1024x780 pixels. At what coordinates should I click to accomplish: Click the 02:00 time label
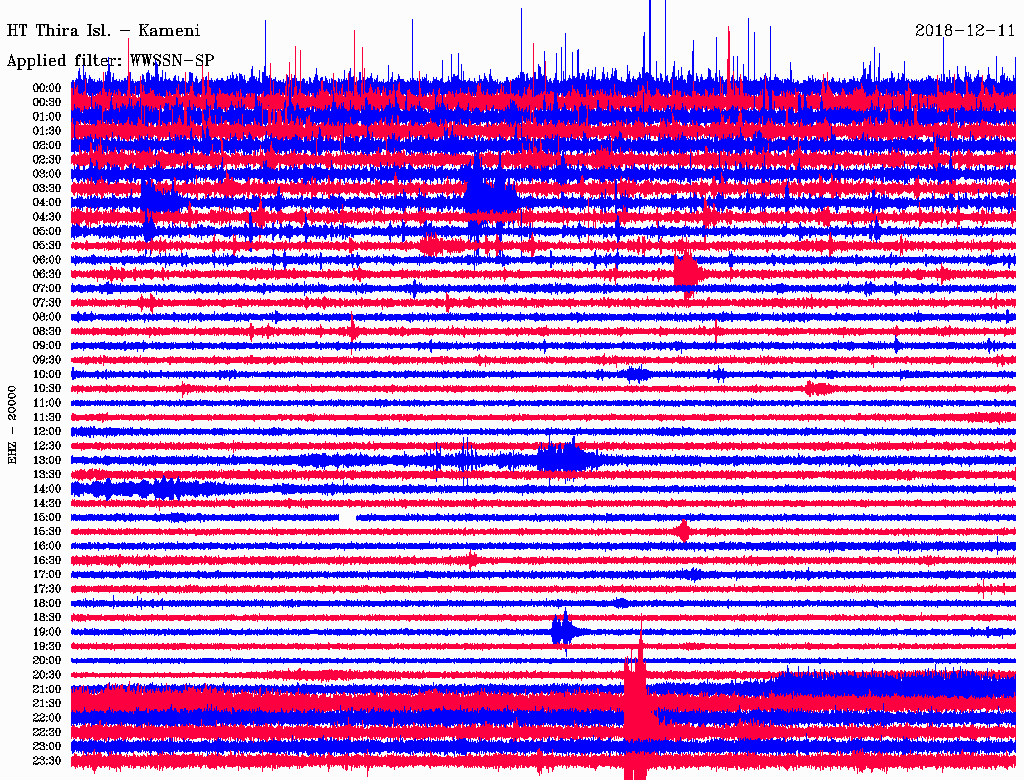click(x=47, y=145)
